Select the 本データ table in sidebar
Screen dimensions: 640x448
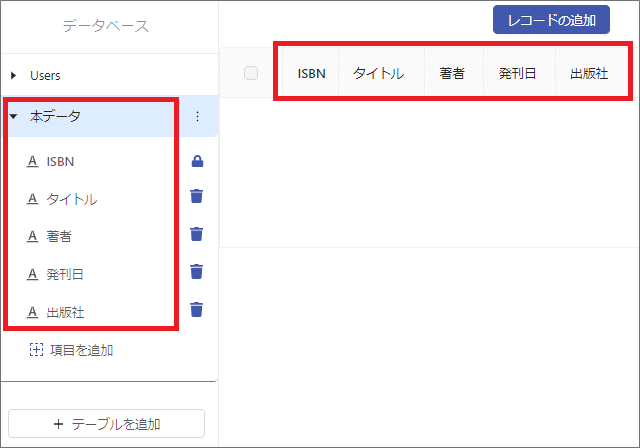pyautogui.click(x=55, y=116)
